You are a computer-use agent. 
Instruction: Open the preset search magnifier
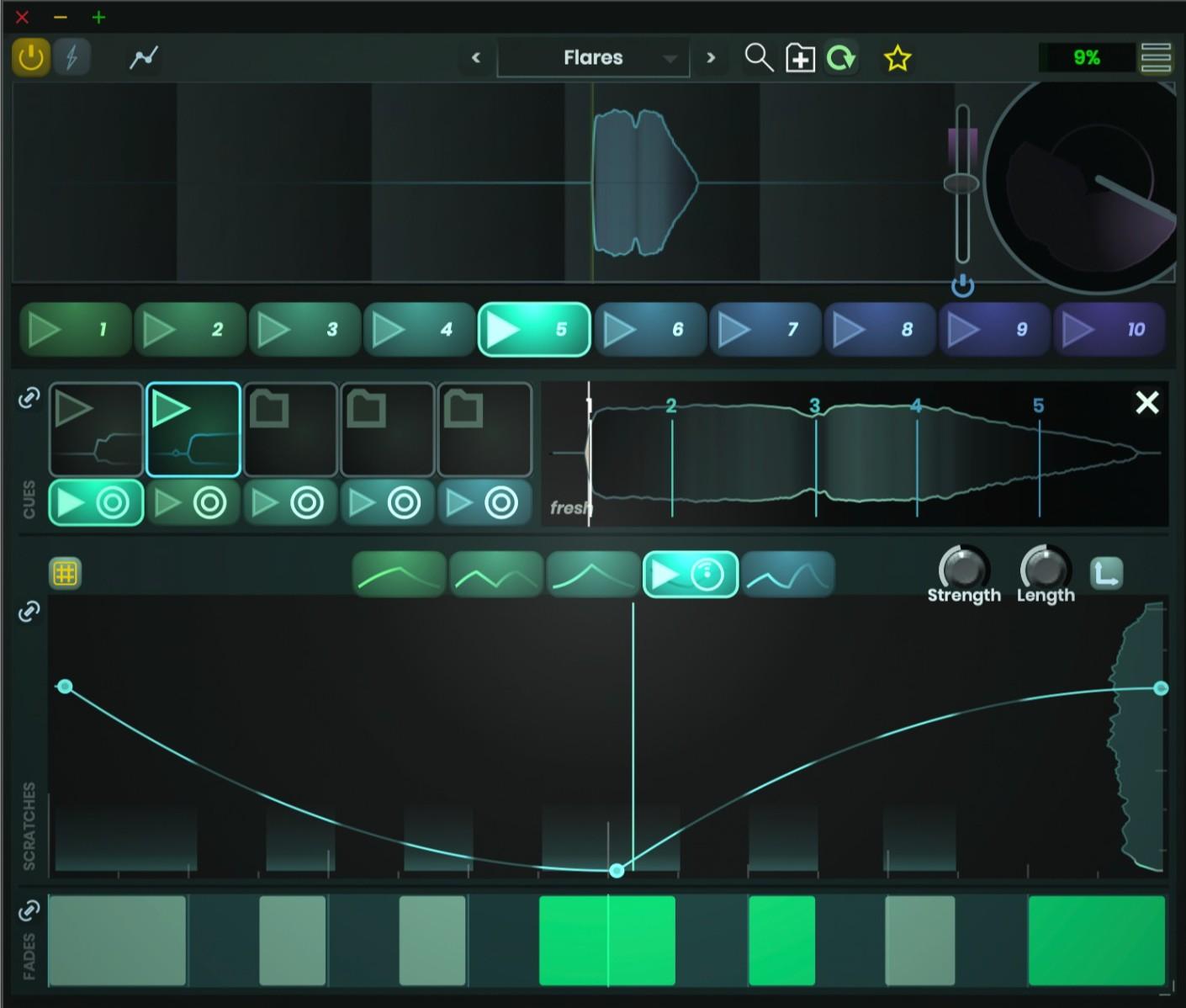point(759,58)
